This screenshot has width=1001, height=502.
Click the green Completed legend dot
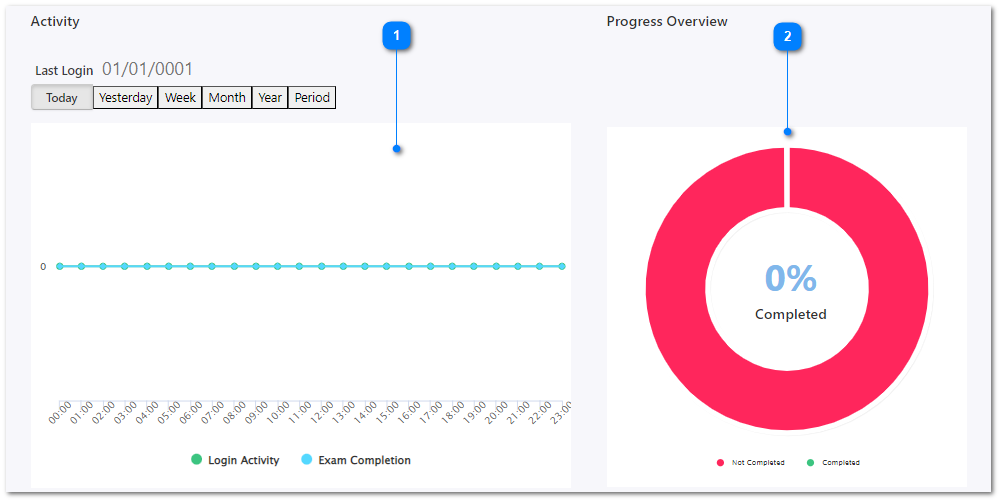click(x=811, y=463)
